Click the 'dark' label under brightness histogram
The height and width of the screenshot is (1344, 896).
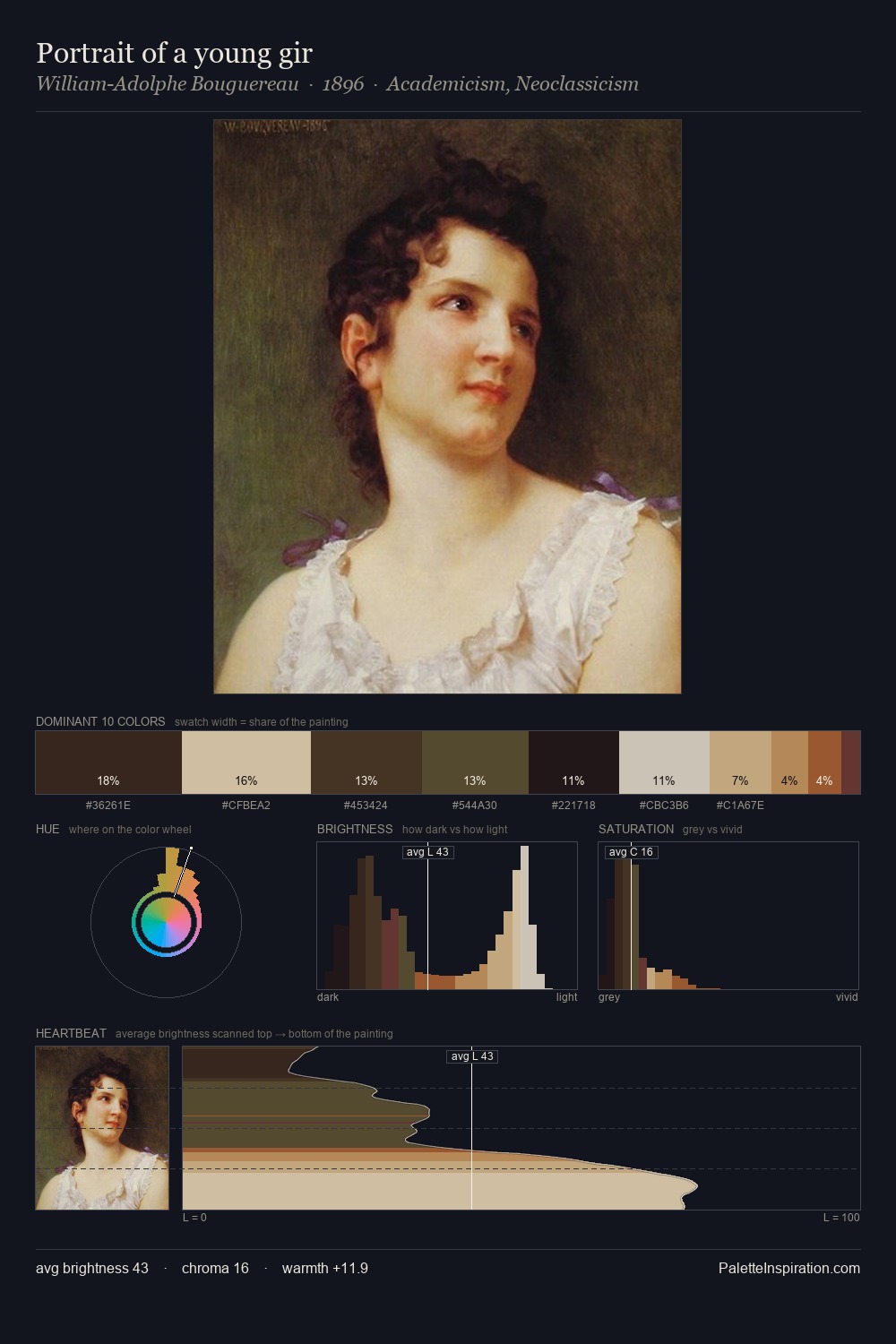coord(328,997)
